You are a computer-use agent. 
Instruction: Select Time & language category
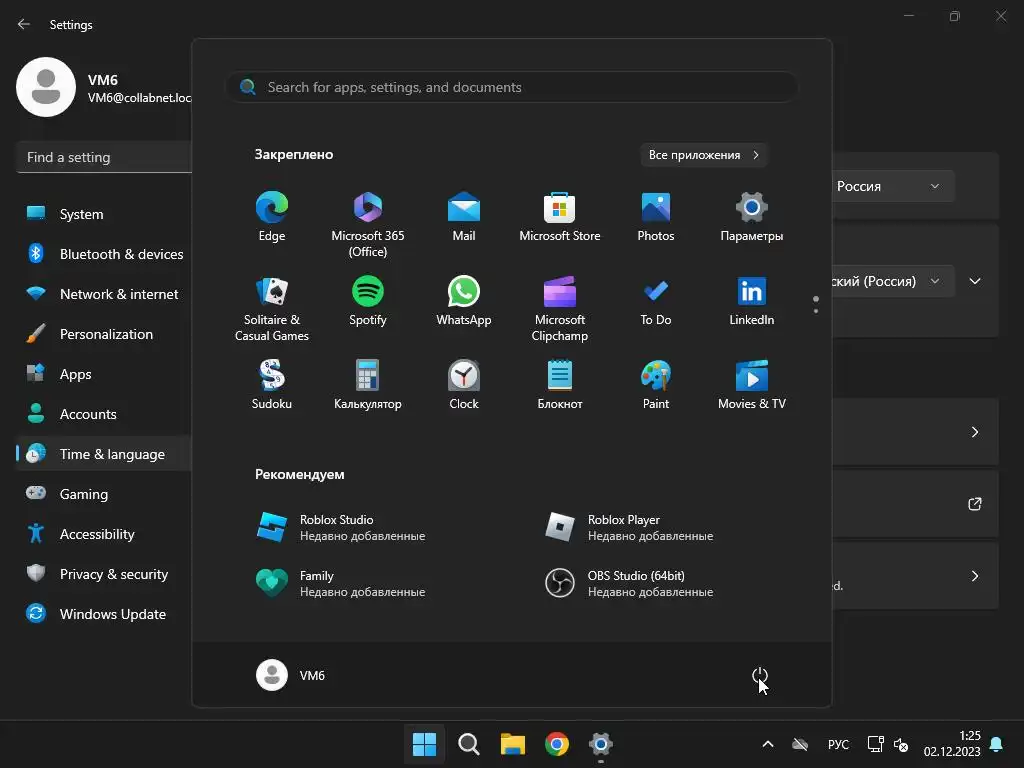click(x=104, y=454)
